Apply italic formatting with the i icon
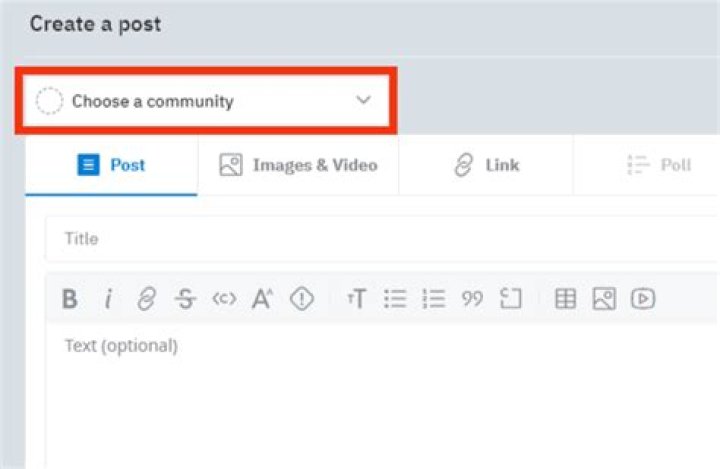Viewport: 720px width, 469px height. point(108,298)
